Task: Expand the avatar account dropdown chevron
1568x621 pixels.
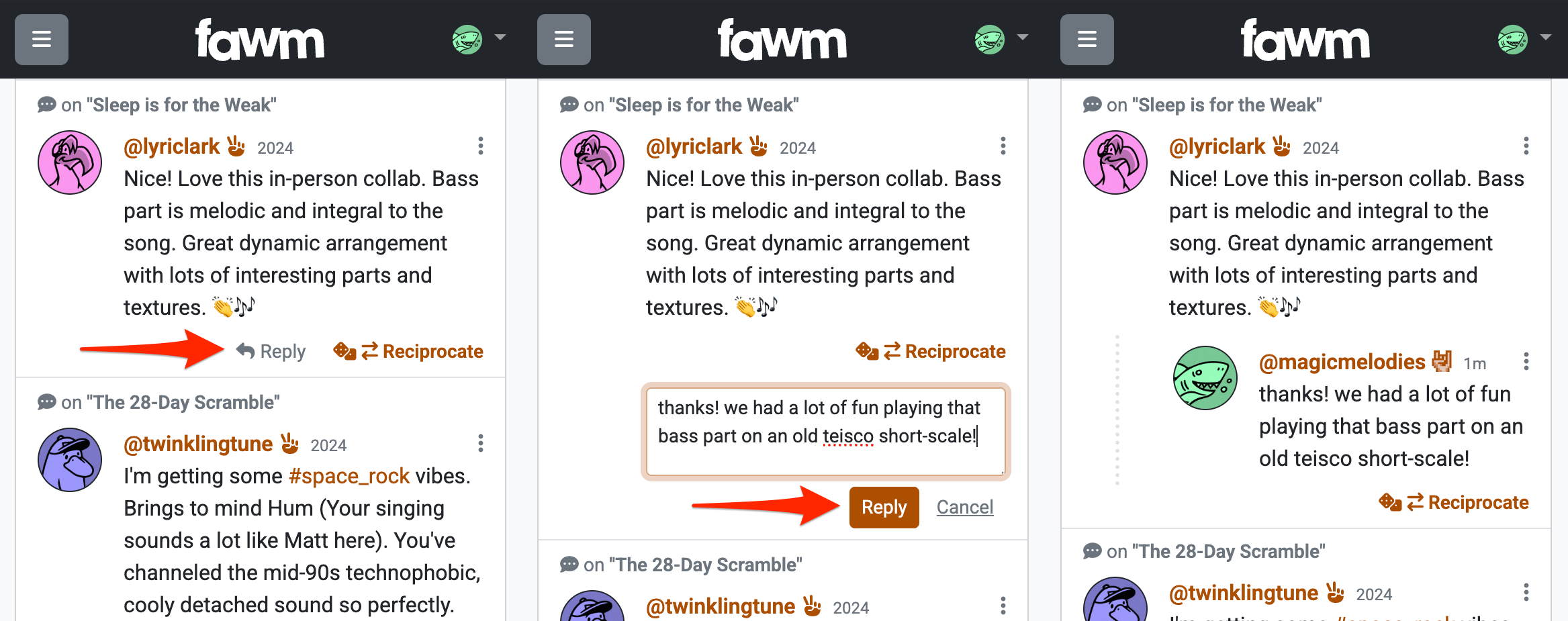Action: 500,38
